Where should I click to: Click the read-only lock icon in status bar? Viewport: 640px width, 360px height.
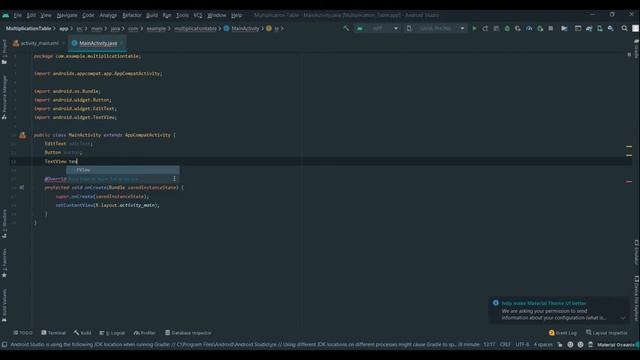[560, 344]
